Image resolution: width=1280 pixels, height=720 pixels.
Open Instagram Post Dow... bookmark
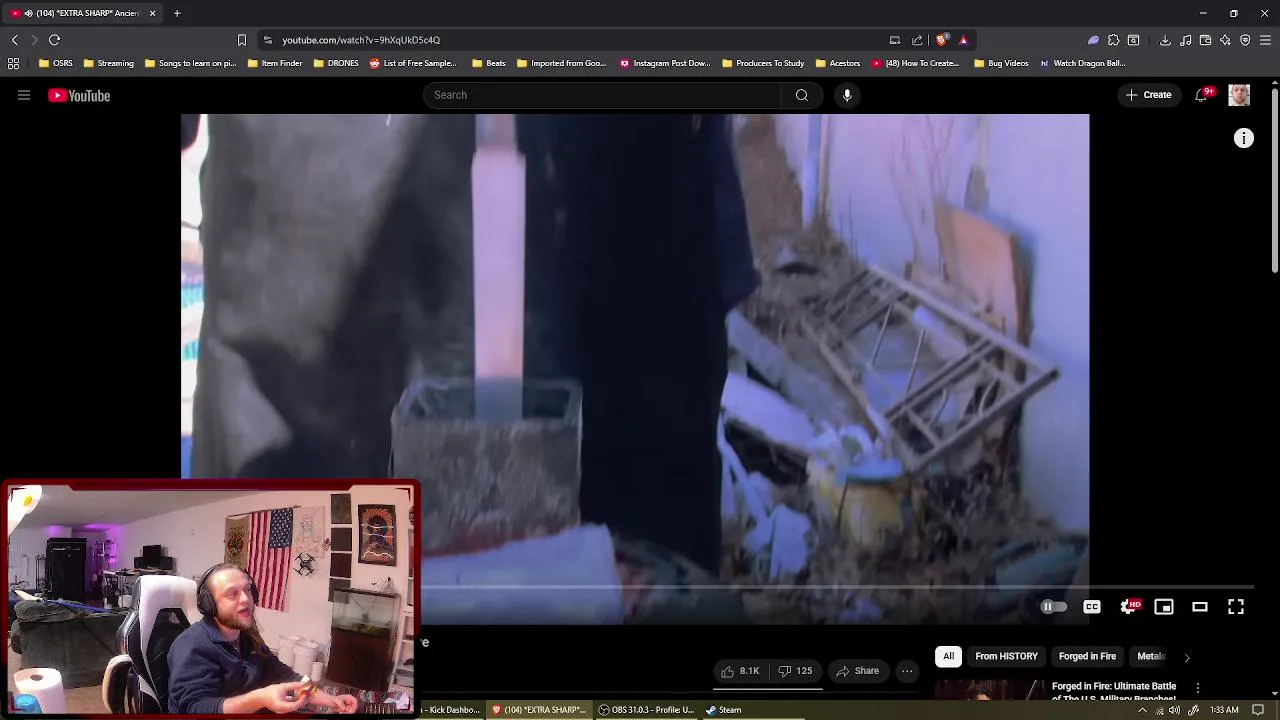point(665,63)
